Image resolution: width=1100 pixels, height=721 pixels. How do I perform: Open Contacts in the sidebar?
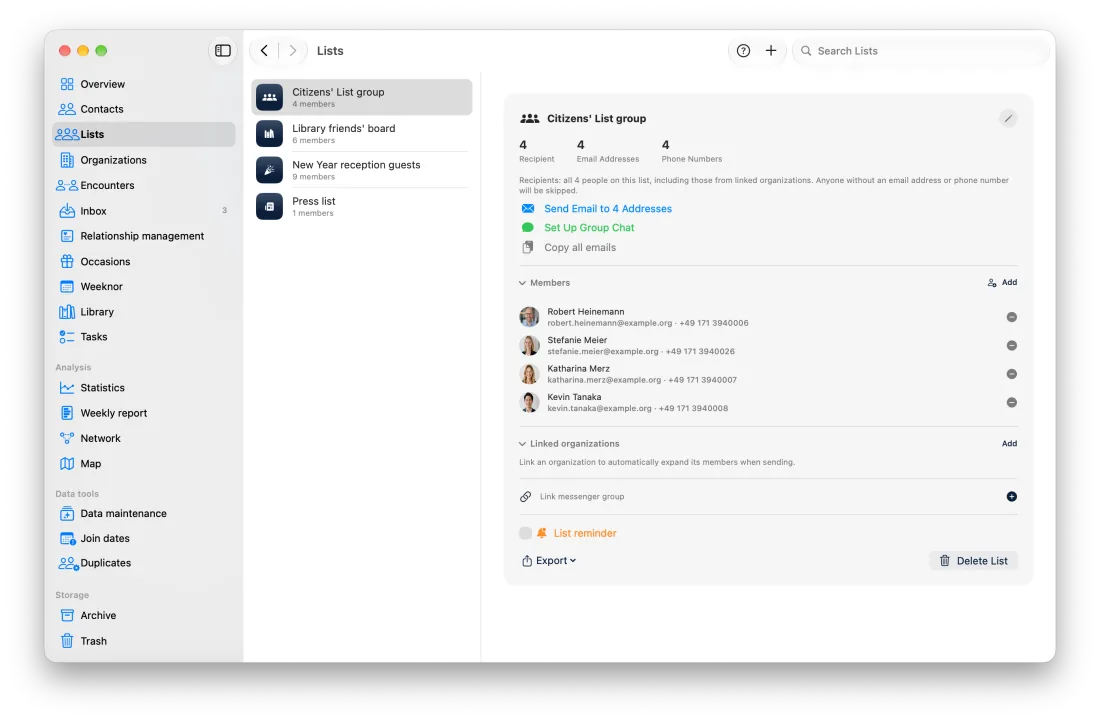(144, 109)
